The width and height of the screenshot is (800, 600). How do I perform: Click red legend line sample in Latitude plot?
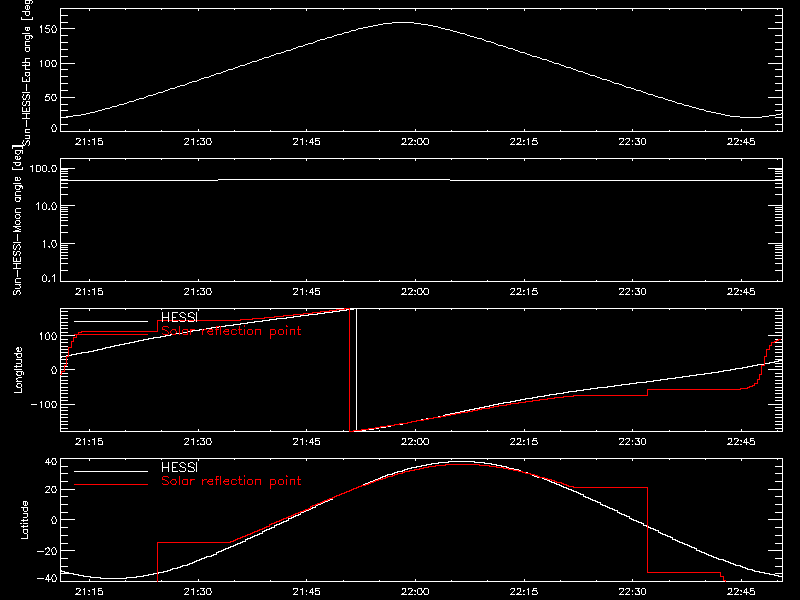click(111, 485)
